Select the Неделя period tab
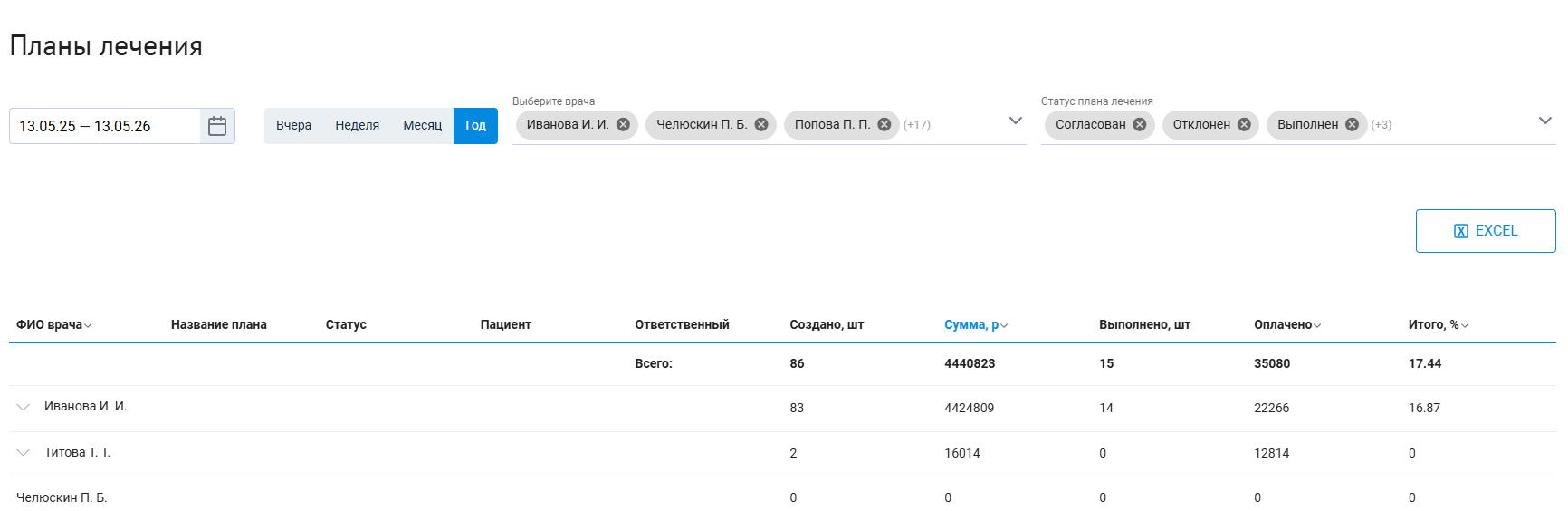The width and height of the screenshot is (1568, 511). [x=357, y=126]
